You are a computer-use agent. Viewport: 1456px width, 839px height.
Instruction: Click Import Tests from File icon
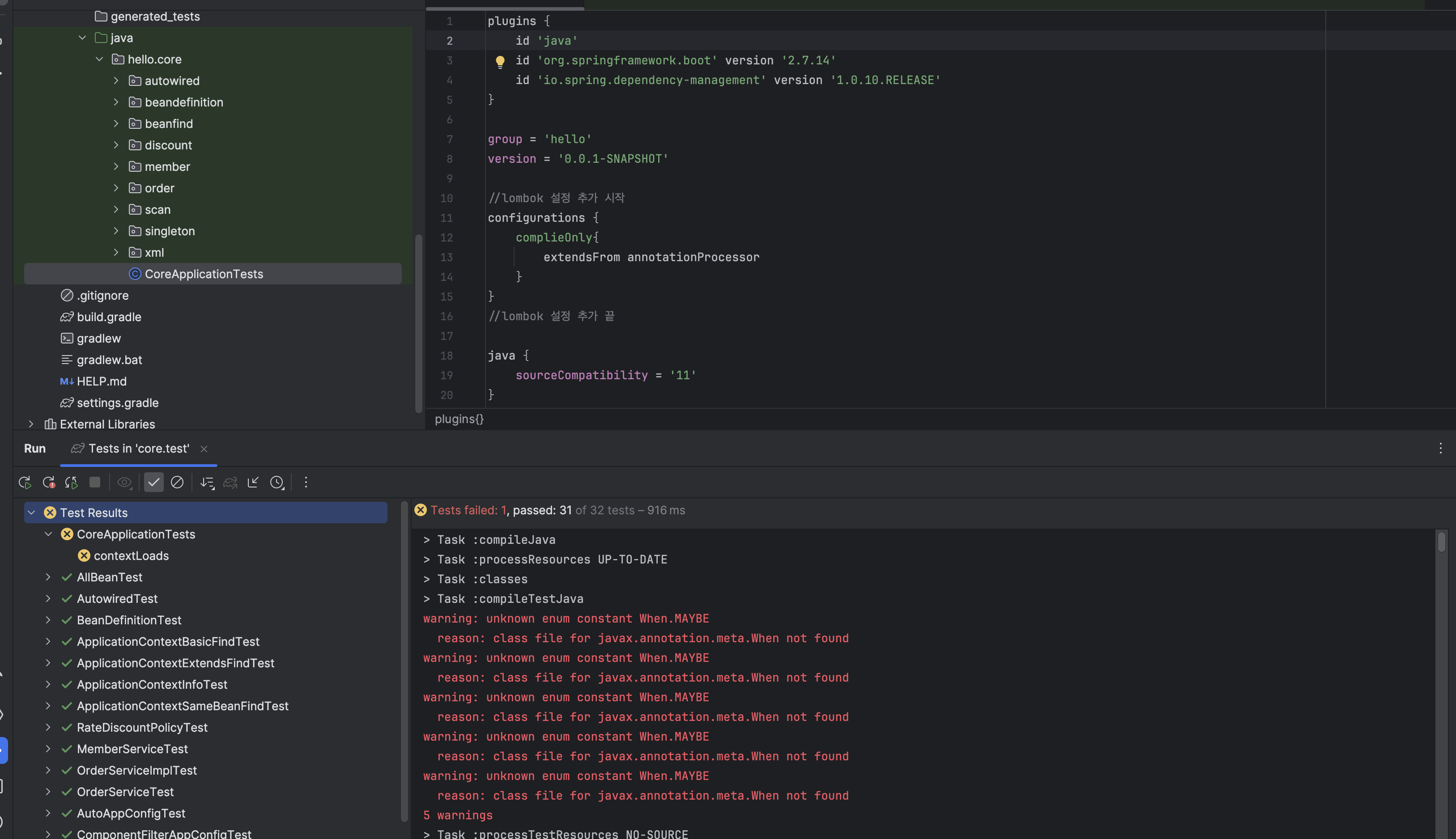(x=253, y=482)
